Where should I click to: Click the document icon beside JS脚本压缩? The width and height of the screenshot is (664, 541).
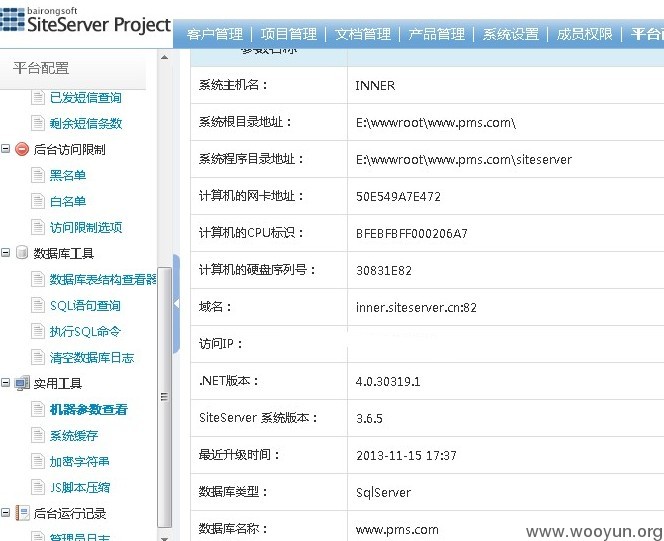38,487
